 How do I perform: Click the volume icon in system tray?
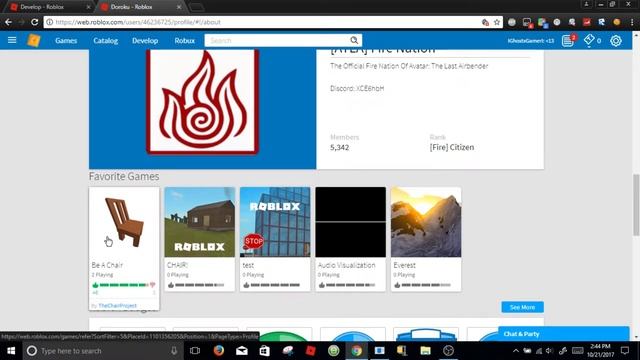pyautogui.click(x=549, y=351)
